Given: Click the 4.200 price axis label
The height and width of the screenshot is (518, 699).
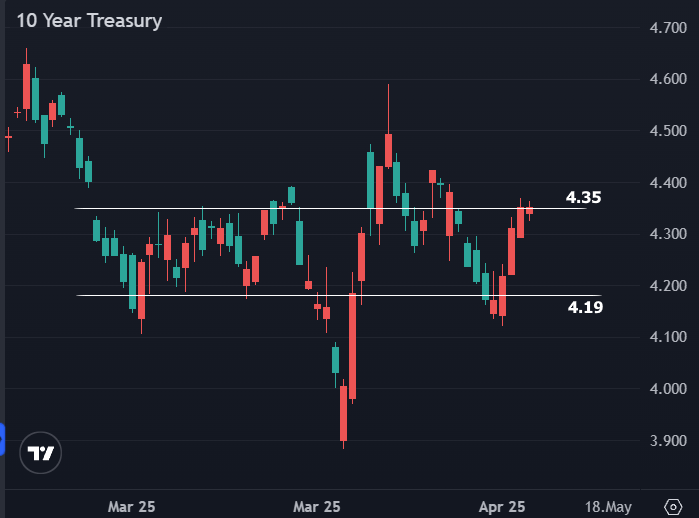Looking at the screenshot, I should pos(666,286).
